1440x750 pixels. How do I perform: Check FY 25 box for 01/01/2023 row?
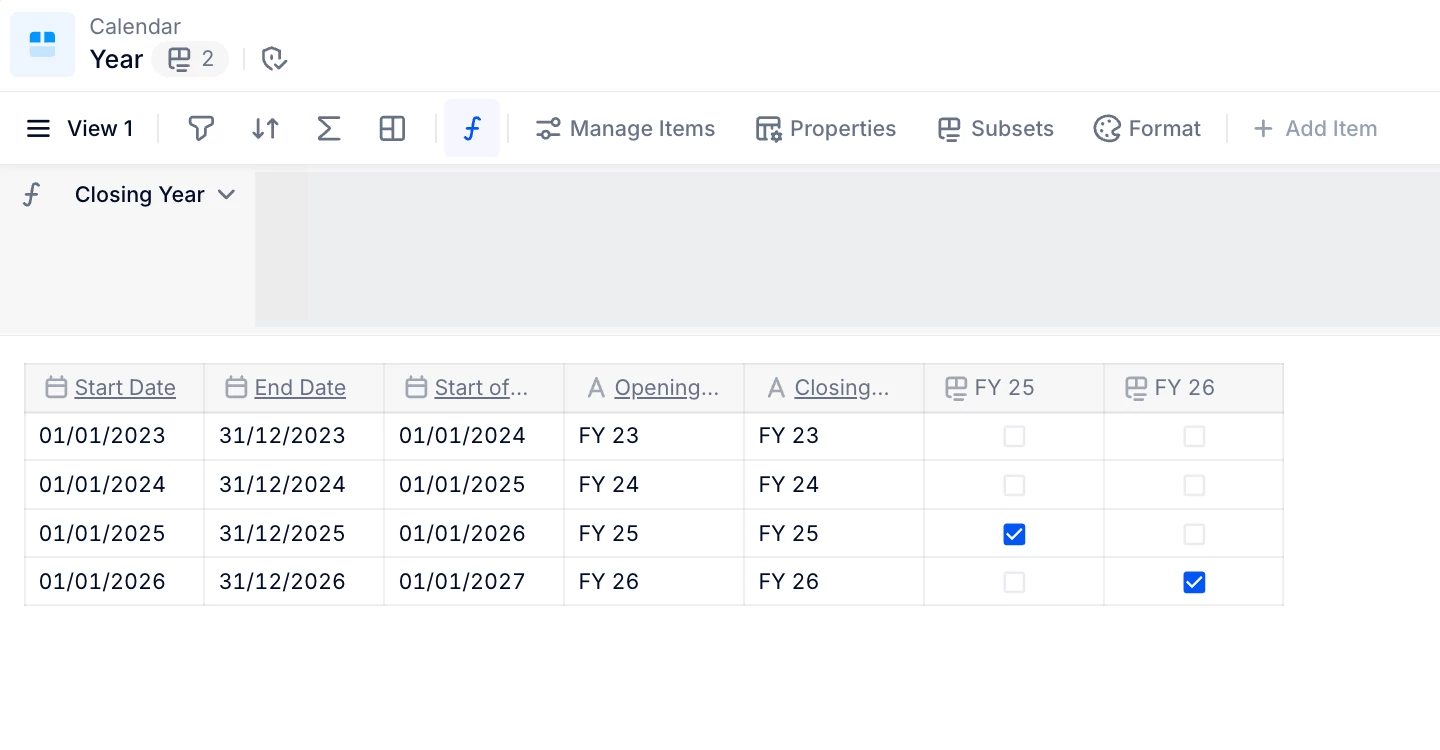coord(1014,436)
